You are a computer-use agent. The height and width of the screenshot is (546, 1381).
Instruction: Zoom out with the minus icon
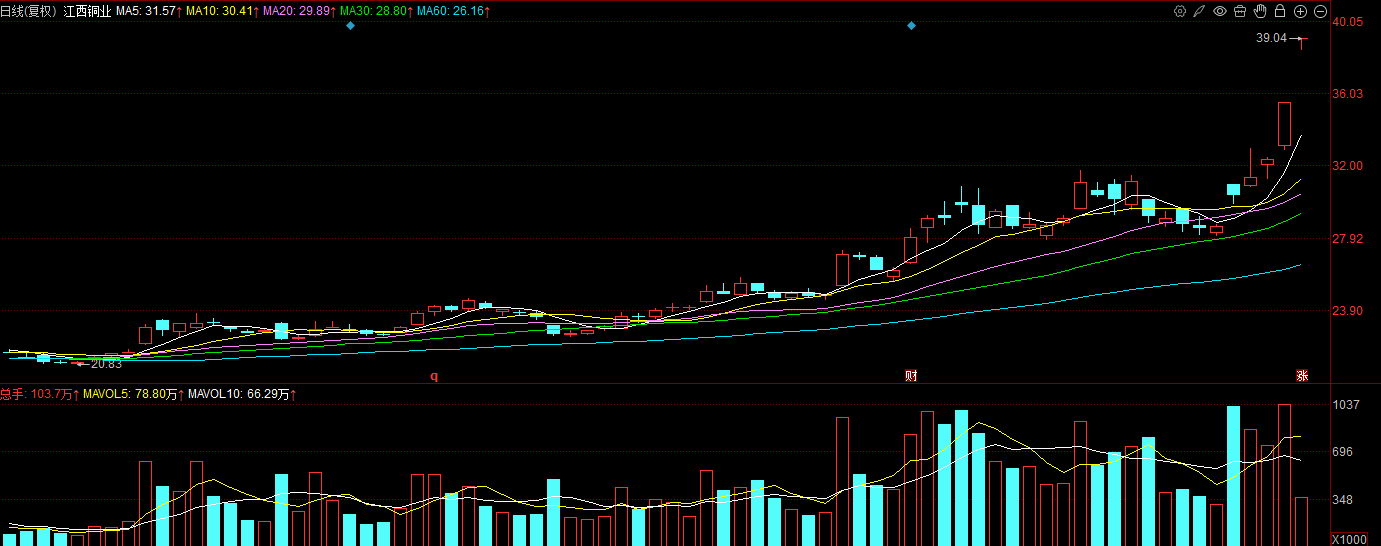(x=1320, y=11)
